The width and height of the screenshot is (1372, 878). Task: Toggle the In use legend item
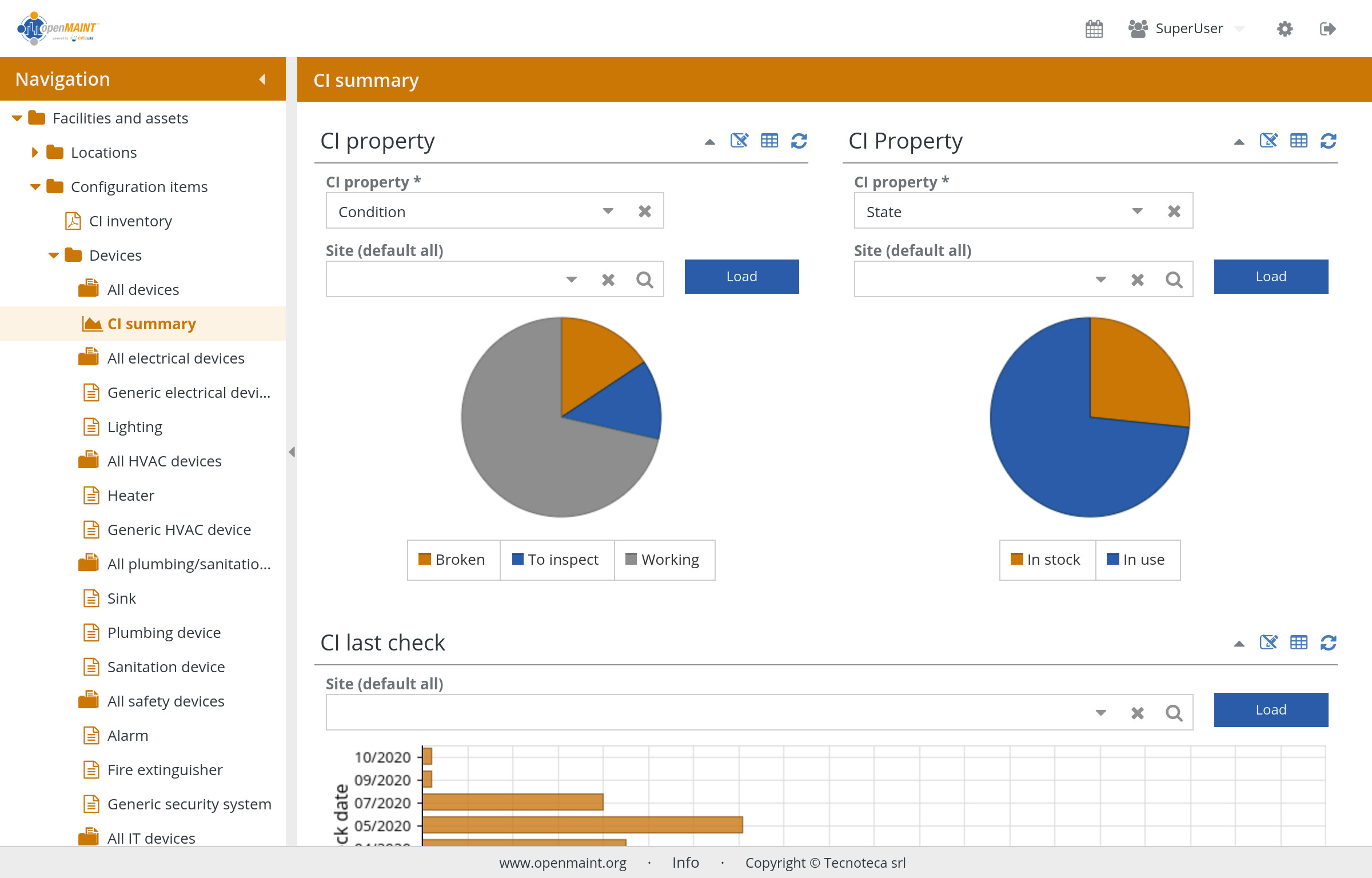click(1136, 560)
